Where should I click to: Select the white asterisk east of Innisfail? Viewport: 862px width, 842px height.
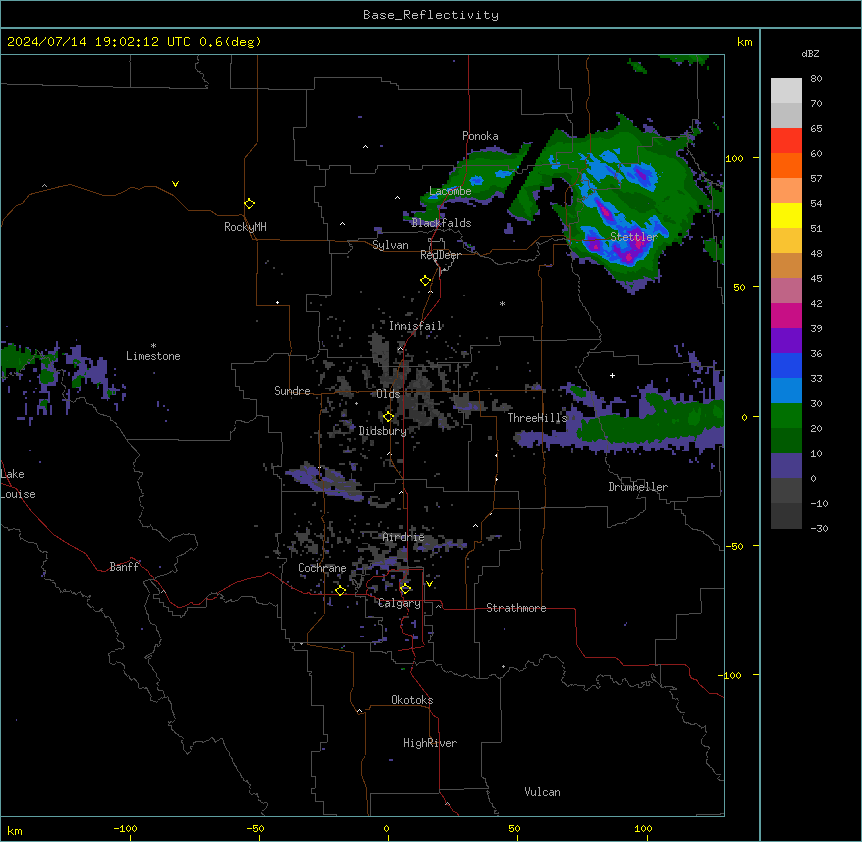tap(502, 303)
